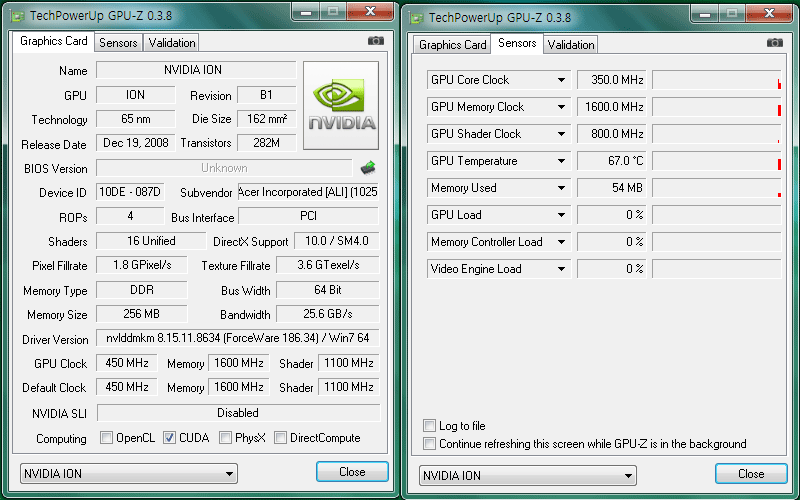This screenshot has width=800, height=500.
Task: Click the NVIDIA logo image
Action: click(x=341, y=106)
